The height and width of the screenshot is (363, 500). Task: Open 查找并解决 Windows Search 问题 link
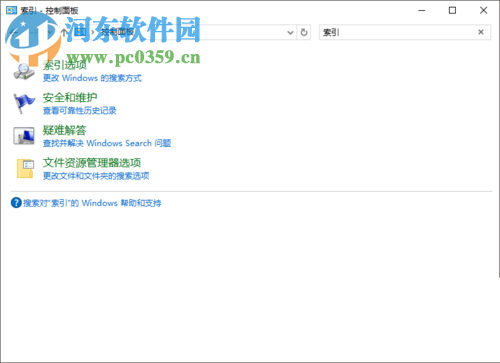(x=107, y=143)
